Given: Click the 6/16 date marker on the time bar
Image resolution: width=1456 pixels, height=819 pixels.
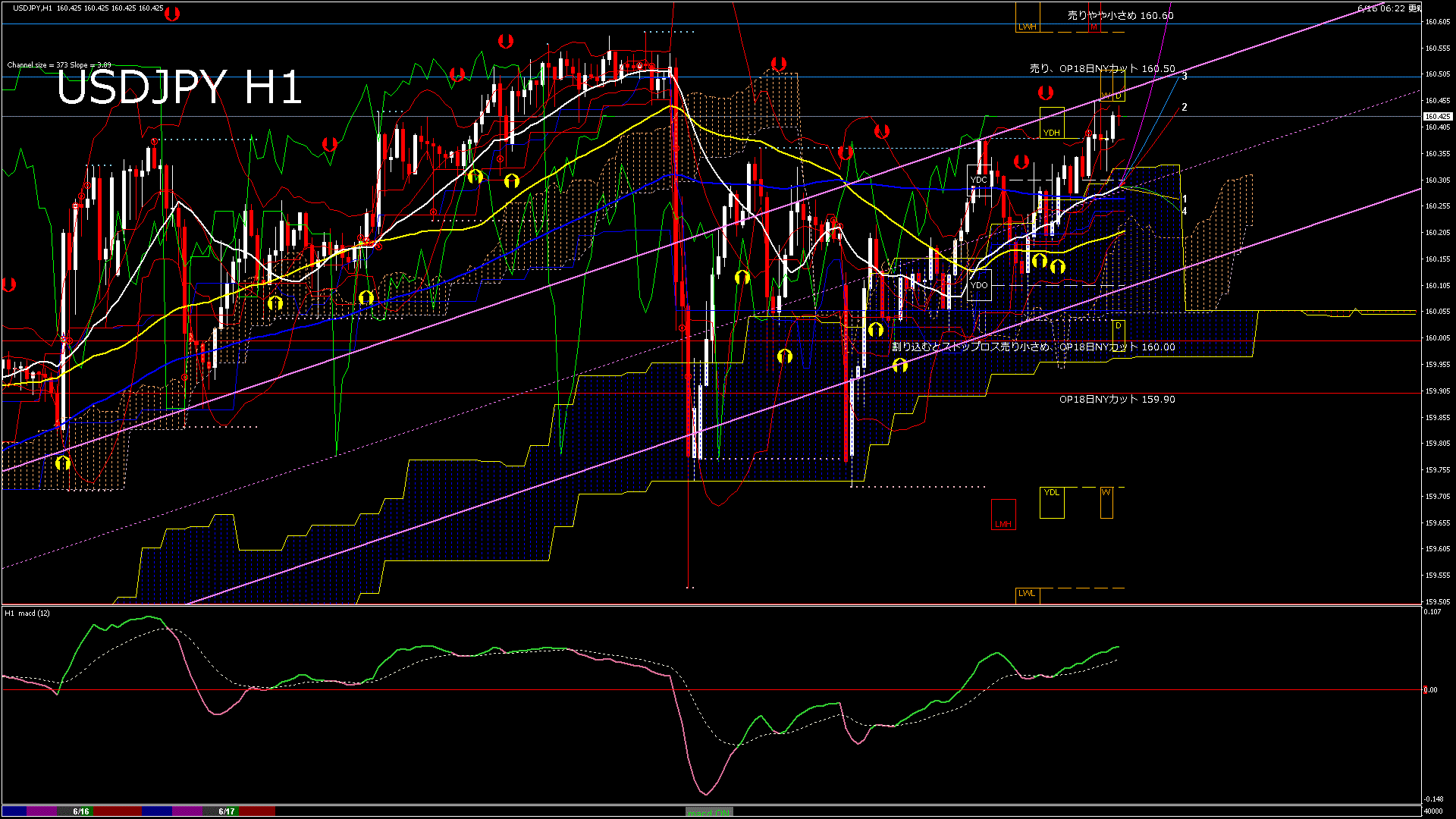Looking at the screenshot, I should (x=81, y=811).
